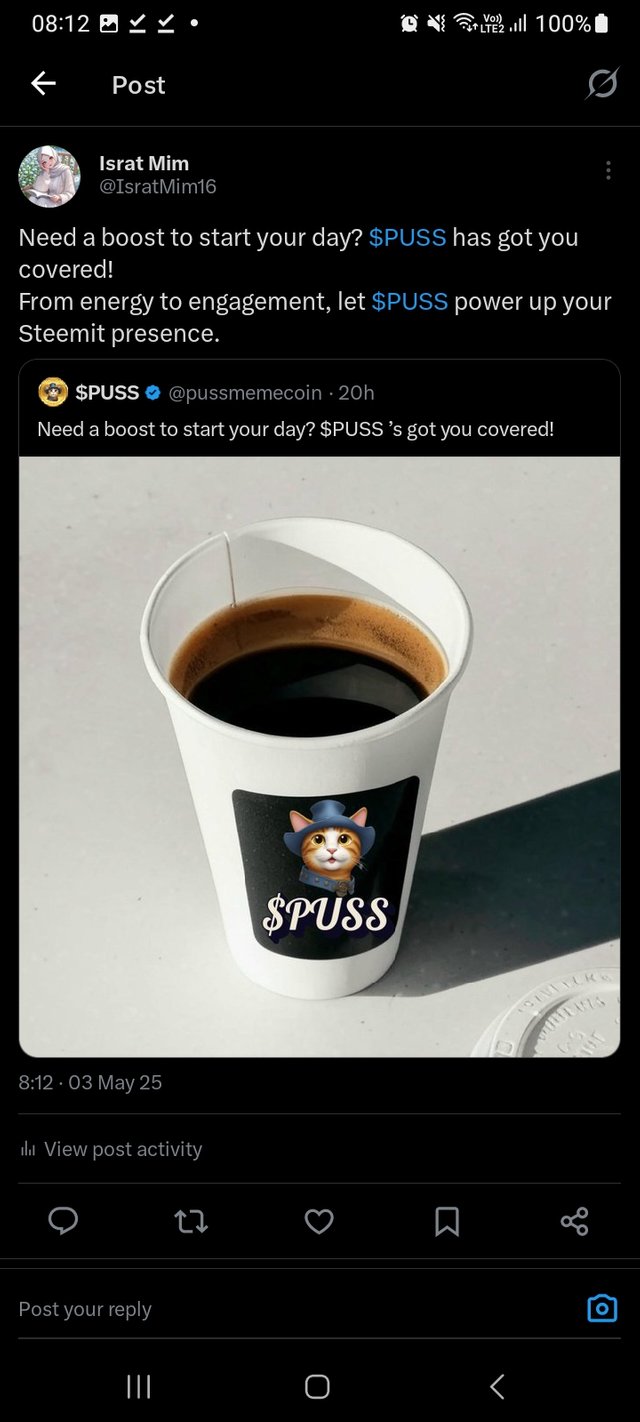Open the three-dot post options menu
Image resolution: width=640 pixels, height=1422 pixels.
point(608,171)
